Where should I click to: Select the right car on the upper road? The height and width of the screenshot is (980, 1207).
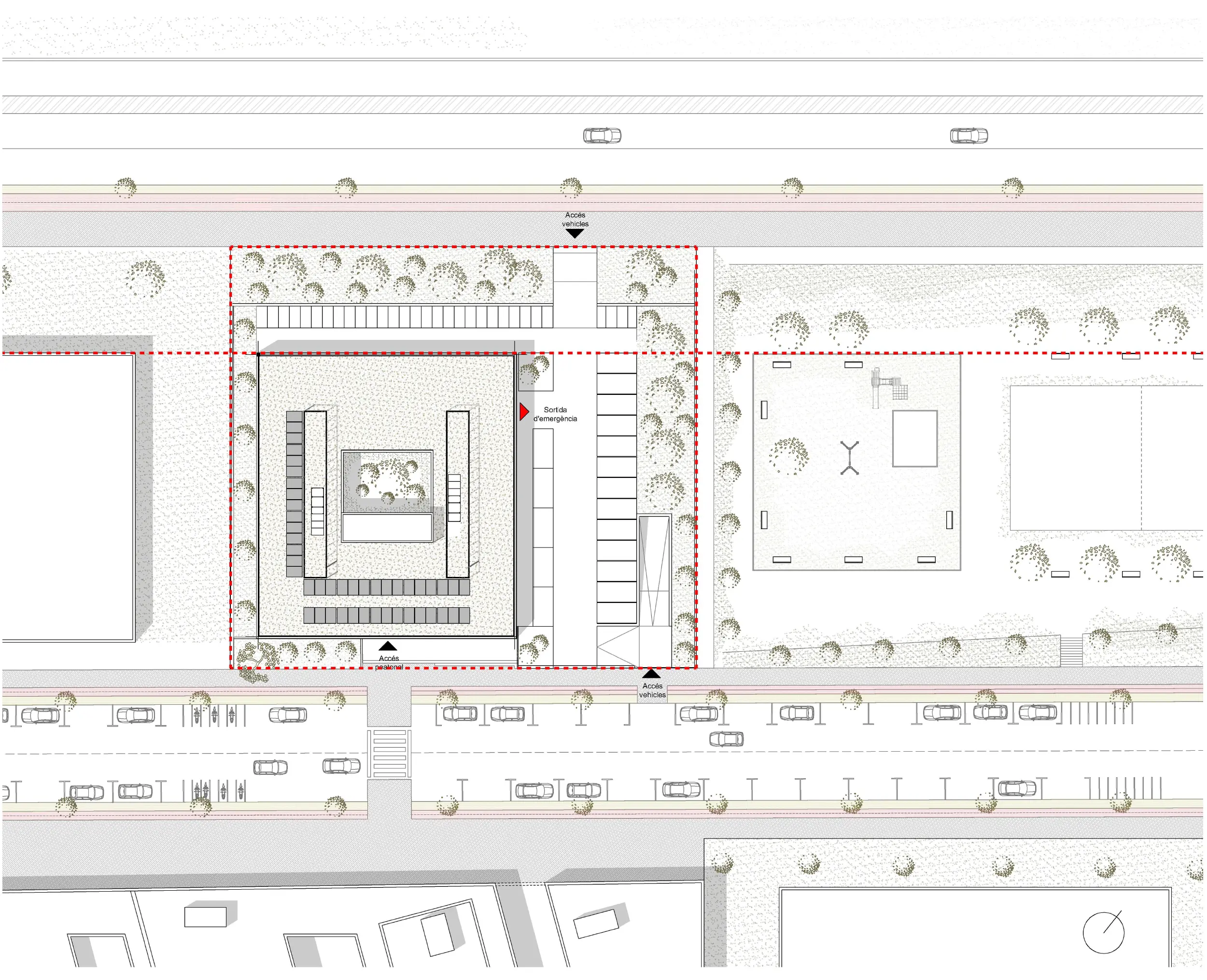(969, 136)
